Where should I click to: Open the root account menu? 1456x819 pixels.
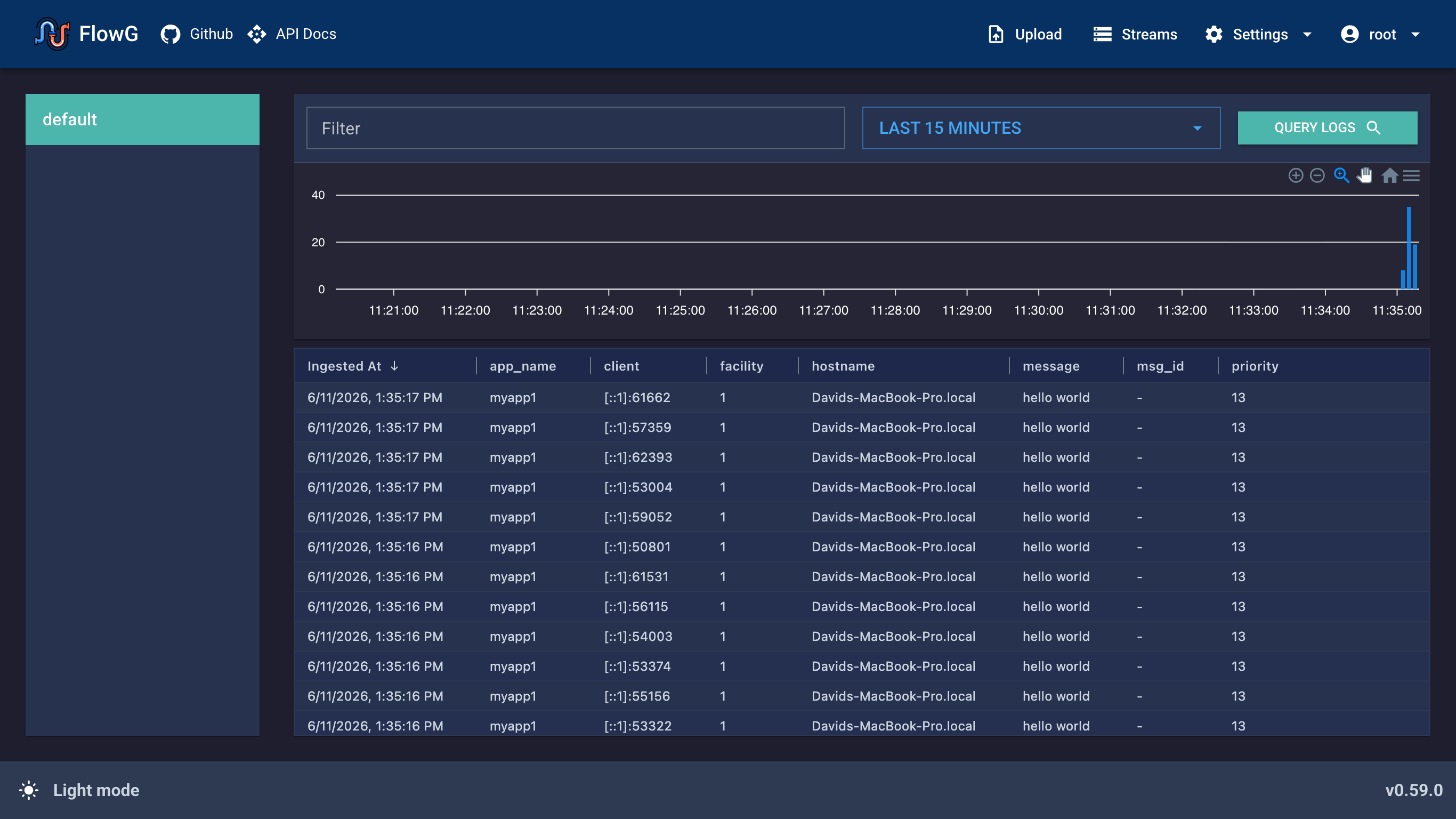pos(1380,35)
